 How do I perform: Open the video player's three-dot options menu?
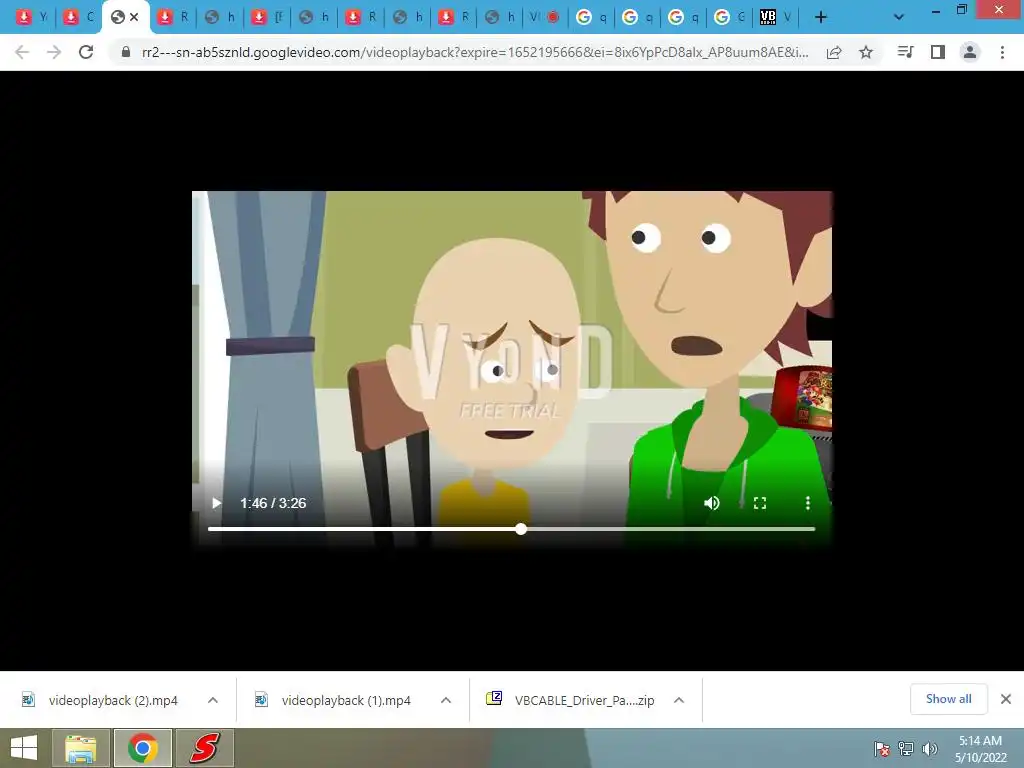tap(808, 503)
